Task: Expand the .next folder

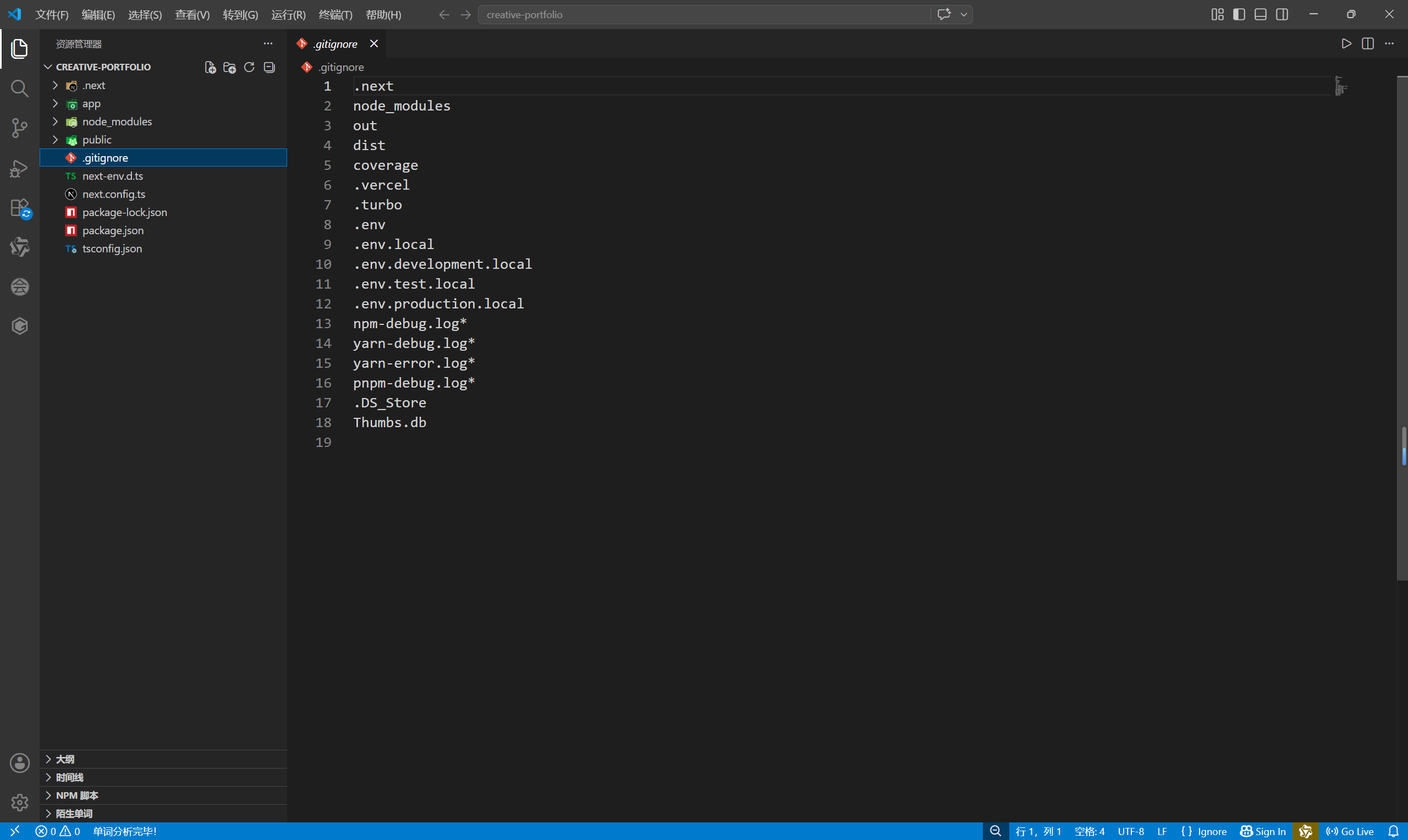Action: tap(163, 85)
